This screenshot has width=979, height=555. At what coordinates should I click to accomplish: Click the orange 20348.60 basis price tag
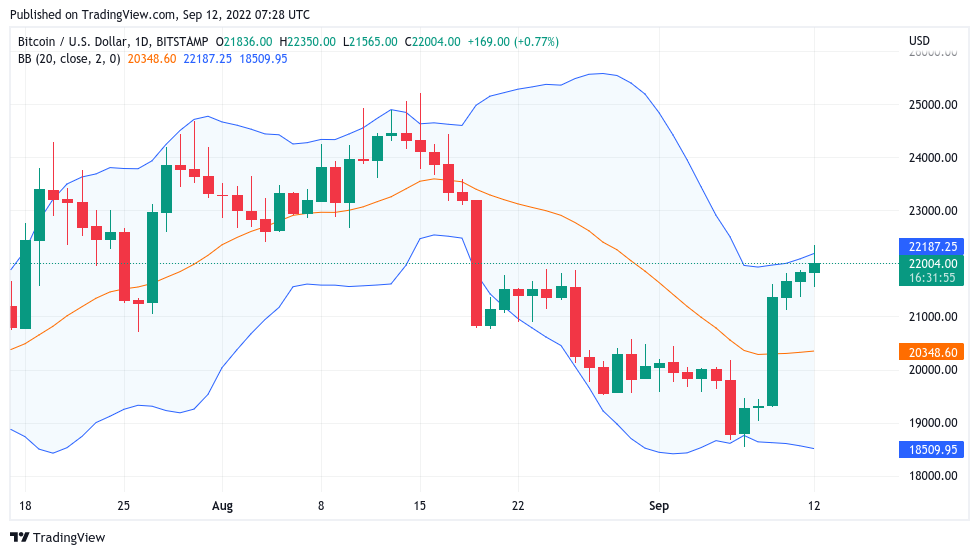click(932, 352)
